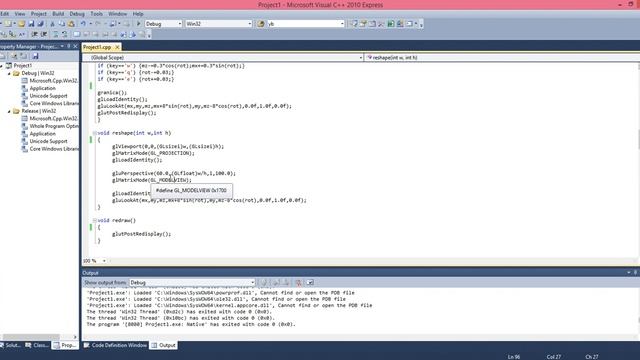Open the View menu
Viewport: 640px width, 360px height.
click(20, 14)
